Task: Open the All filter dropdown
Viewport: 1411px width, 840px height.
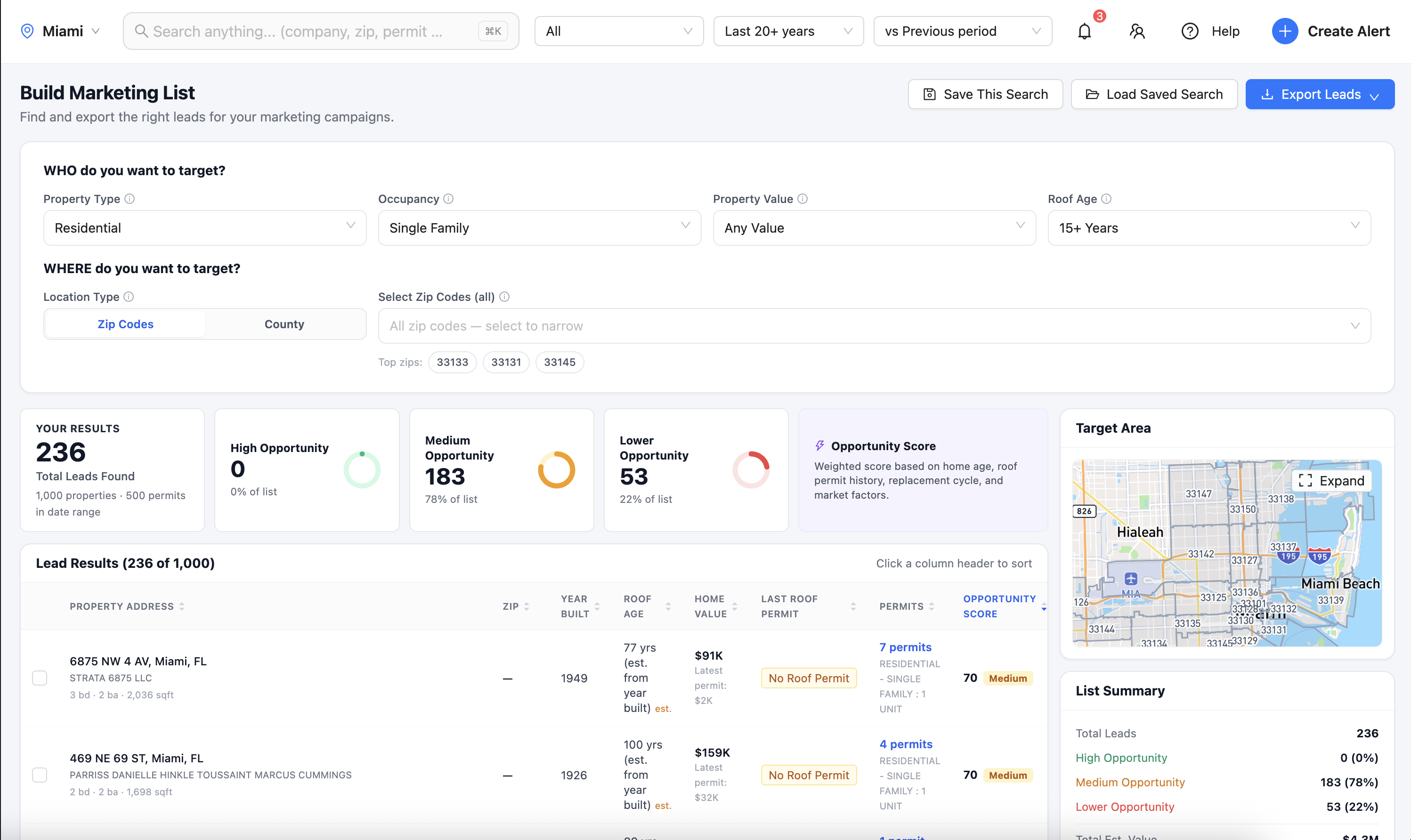Action: 619,31
